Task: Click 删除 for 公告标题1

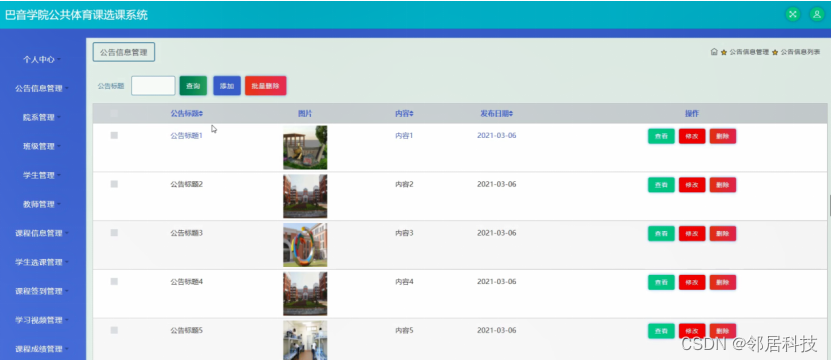Action: tap(723, 136)
